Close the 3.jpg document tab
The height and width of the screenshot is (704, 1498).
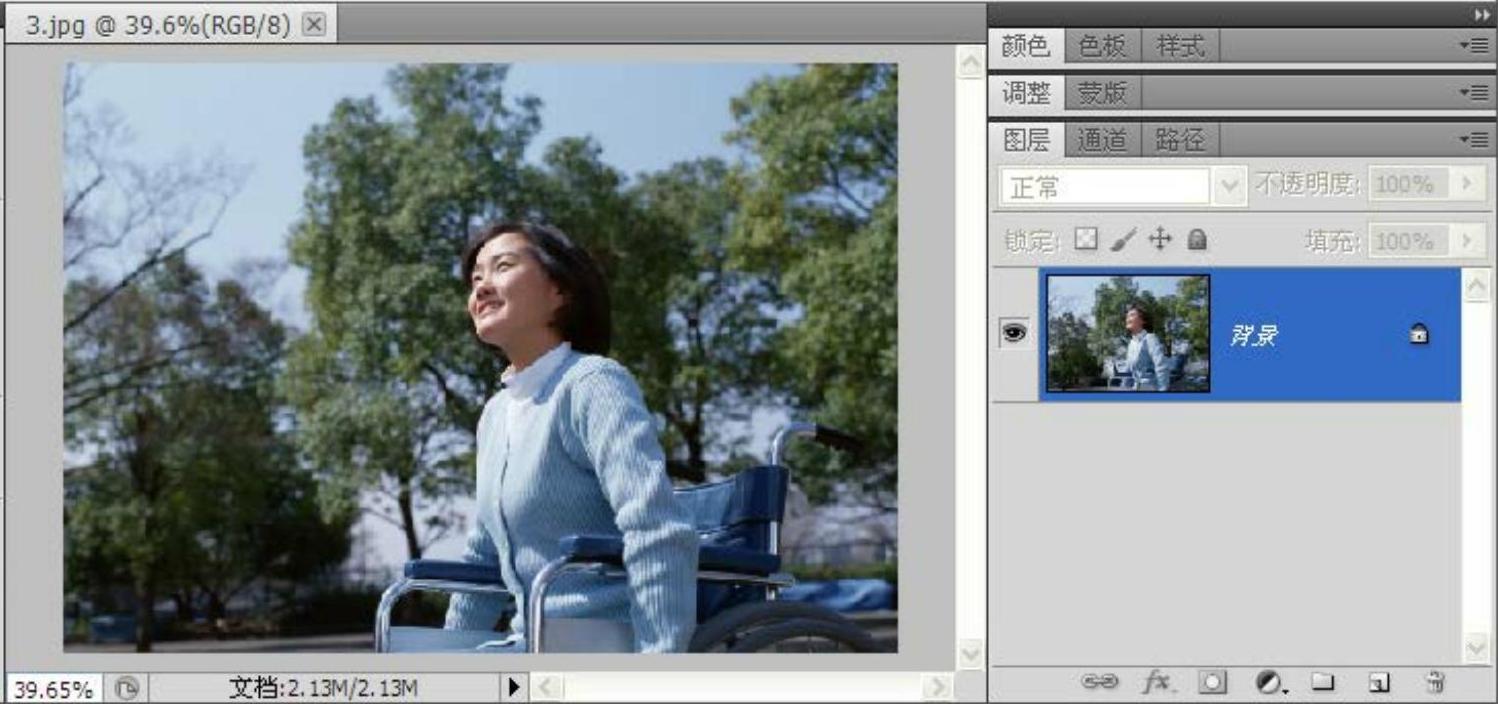(x=313, y=26)
